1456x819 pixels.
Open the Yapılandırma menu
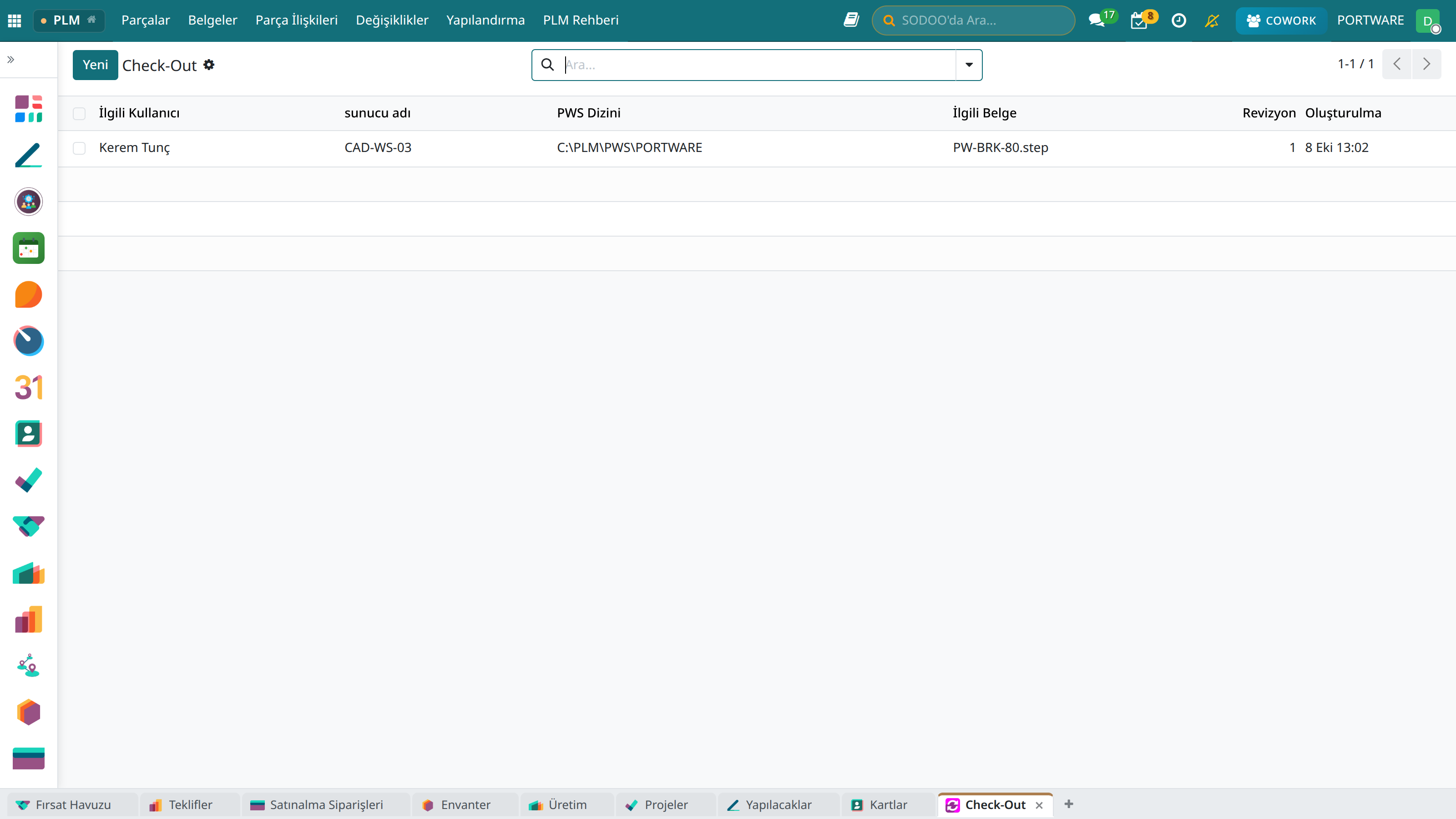485,20
